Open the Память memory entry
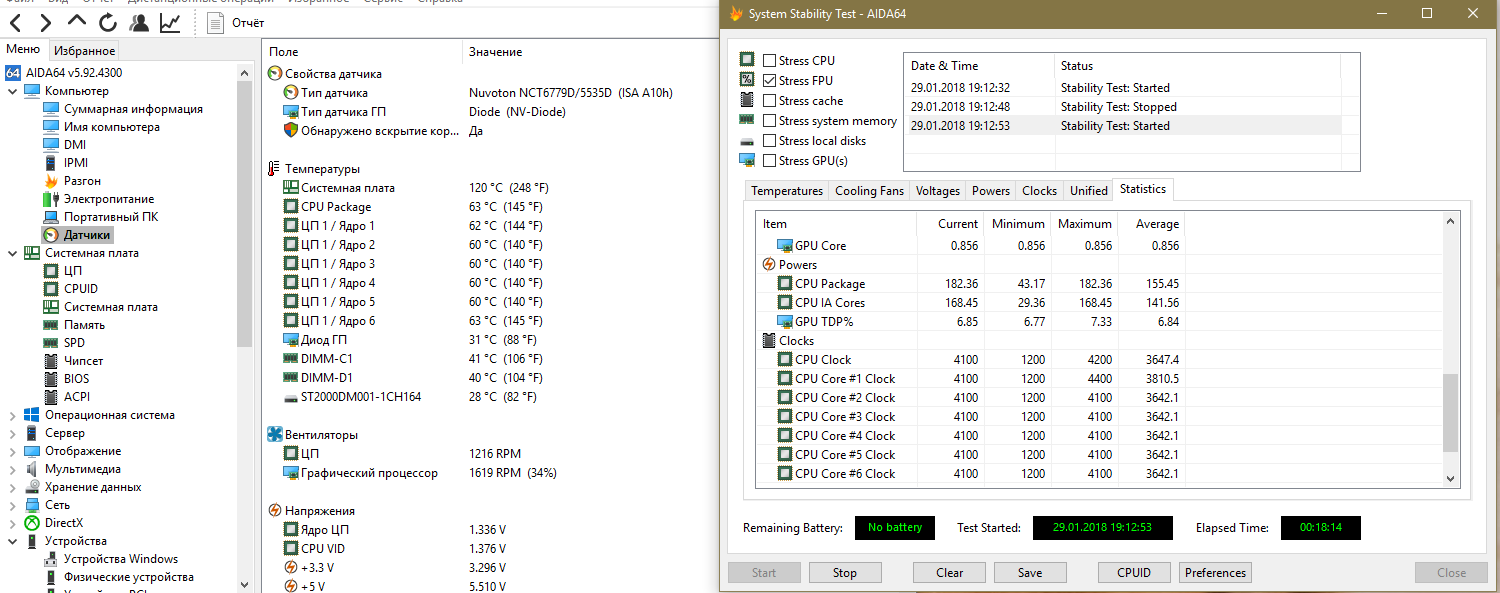 pyautogui.click(x=84, y=325)
